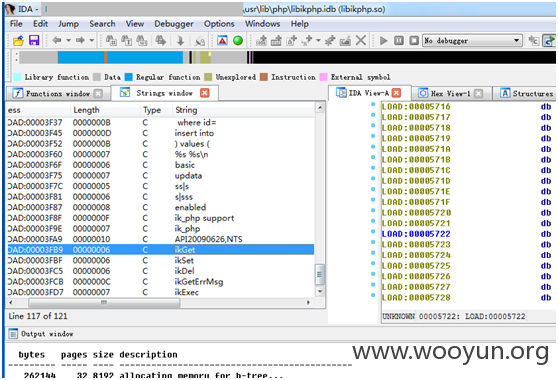Open the Help menu
This screenshot has width=558, height=380.
click(x=300, y=24)
